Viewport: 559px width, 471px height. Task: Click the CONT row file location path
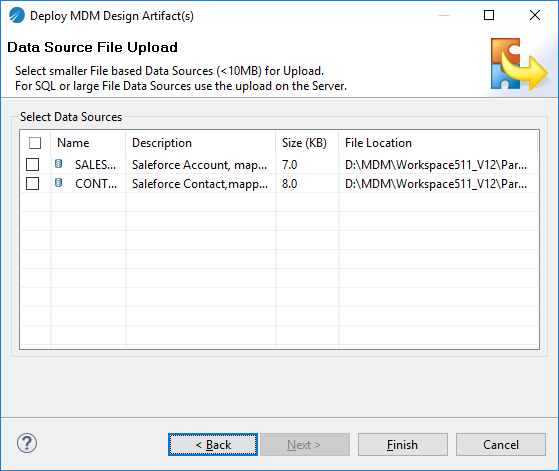[x=436, y=184]
